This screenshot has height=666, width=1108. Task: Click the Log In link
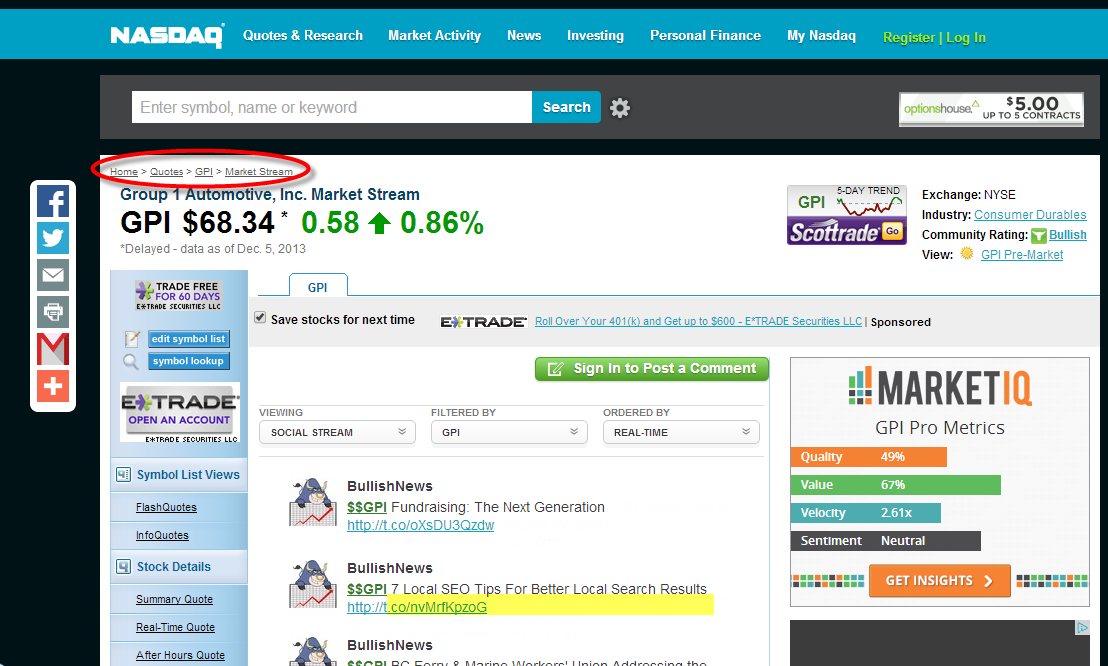(x=965, y=37)
